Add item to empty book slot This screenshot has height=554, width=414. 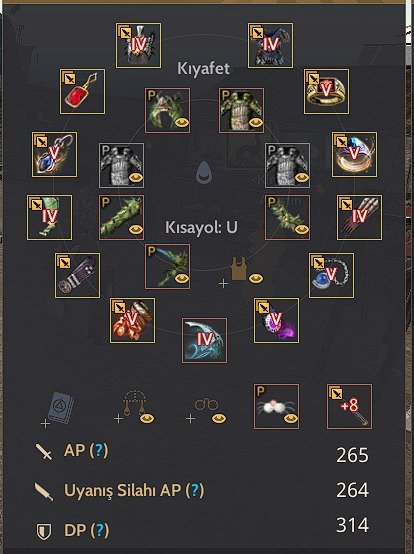coord(58,410)
